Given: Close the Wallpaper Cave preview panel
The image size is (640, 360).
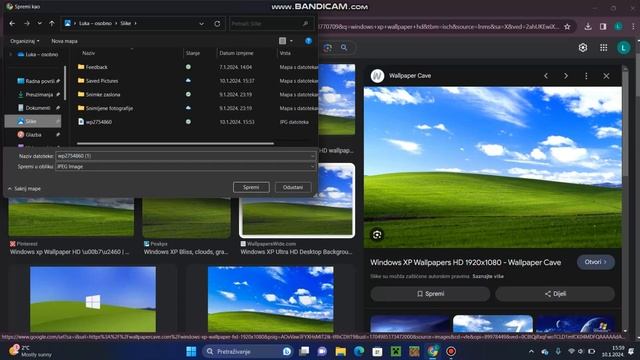Looking at the screenshot, I should coord(606,76).
